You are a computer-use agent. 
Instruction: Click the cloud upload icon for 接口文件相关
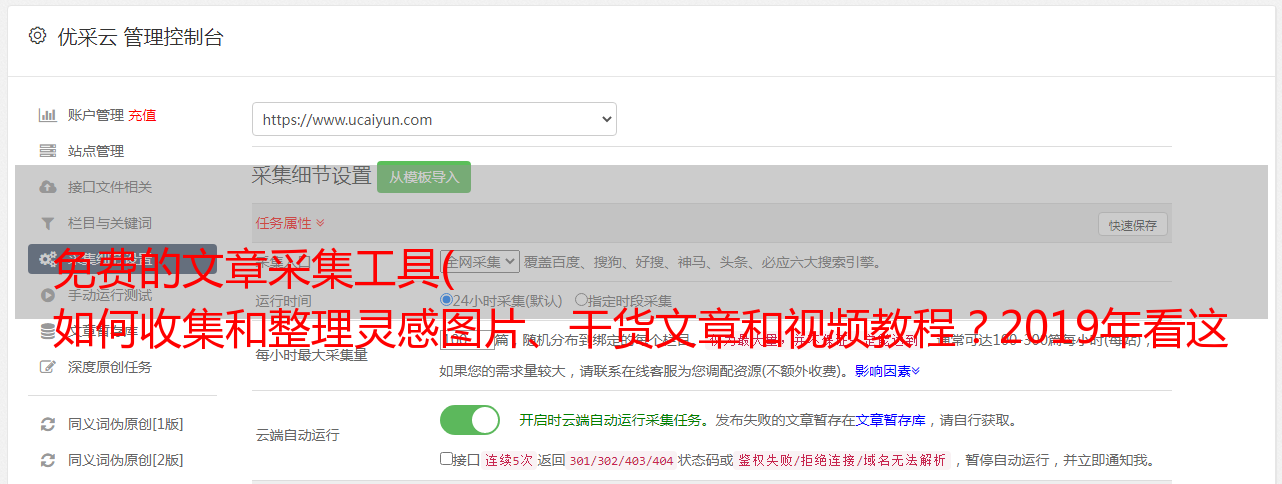47,187
